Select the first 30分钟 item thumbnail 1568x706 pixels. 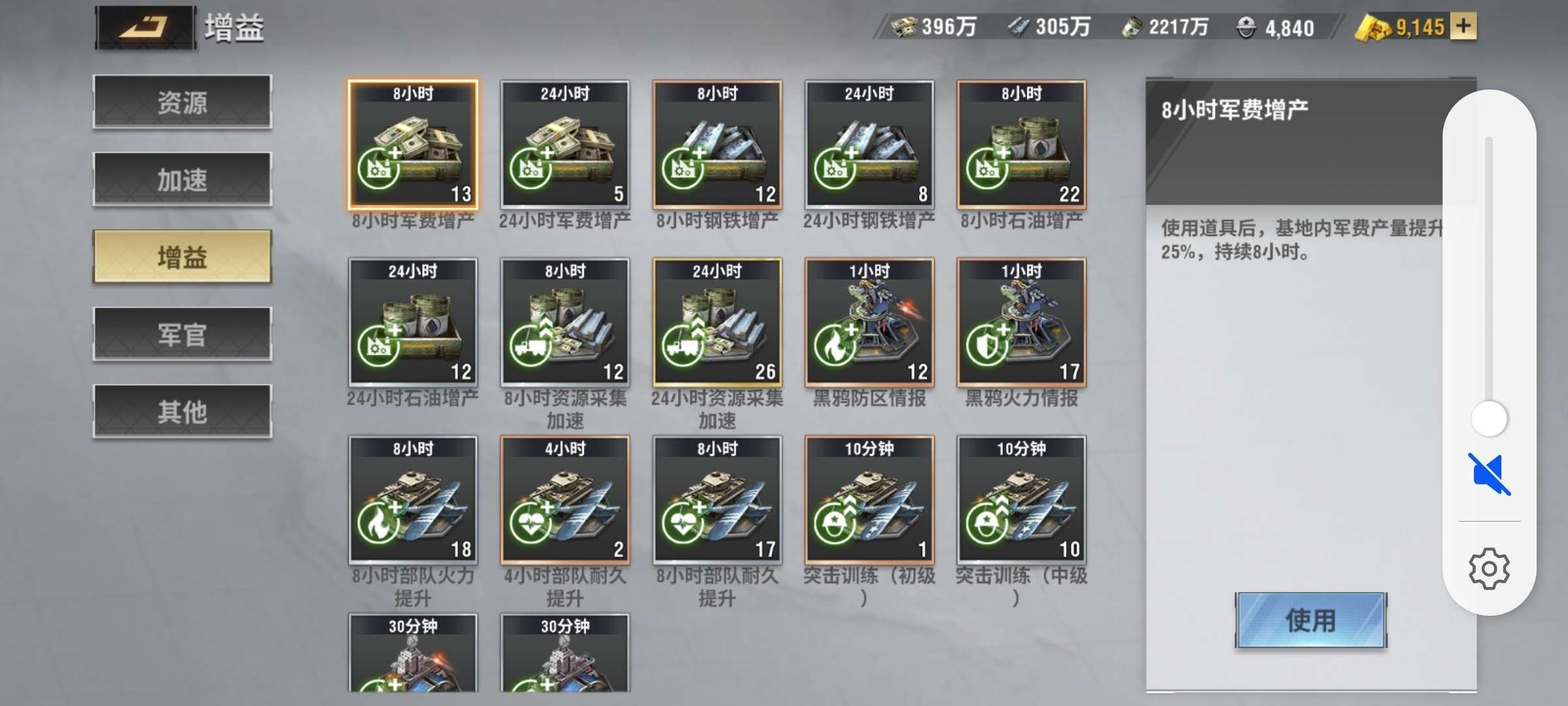click(413, 652)
